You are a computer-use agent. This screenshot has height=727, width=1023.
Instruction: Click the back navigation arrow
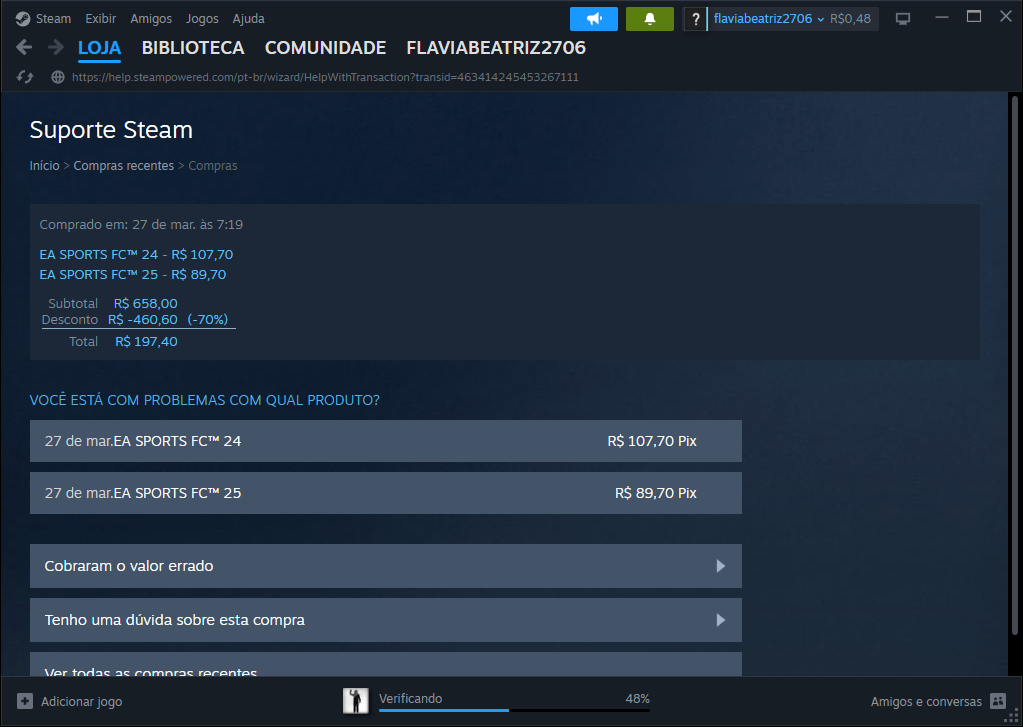point(25,48)
